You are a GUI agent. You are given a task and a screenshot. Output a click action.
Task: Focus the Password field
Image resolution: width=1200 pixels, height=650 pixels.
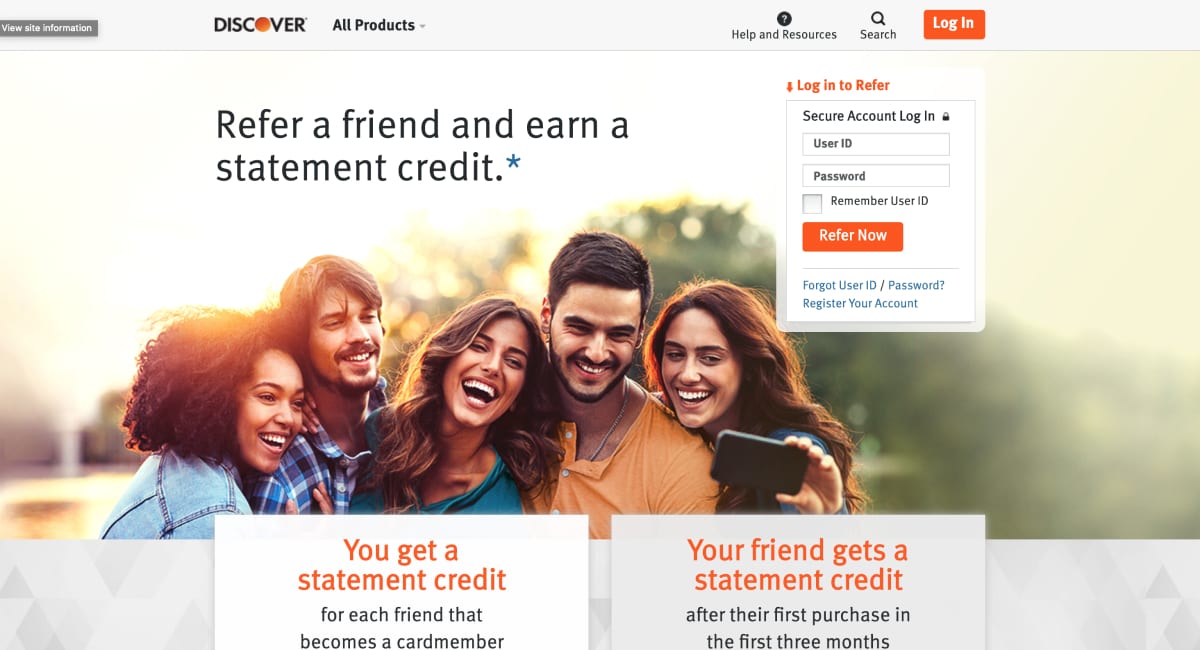pyautogui.click(x=876, y=176)
